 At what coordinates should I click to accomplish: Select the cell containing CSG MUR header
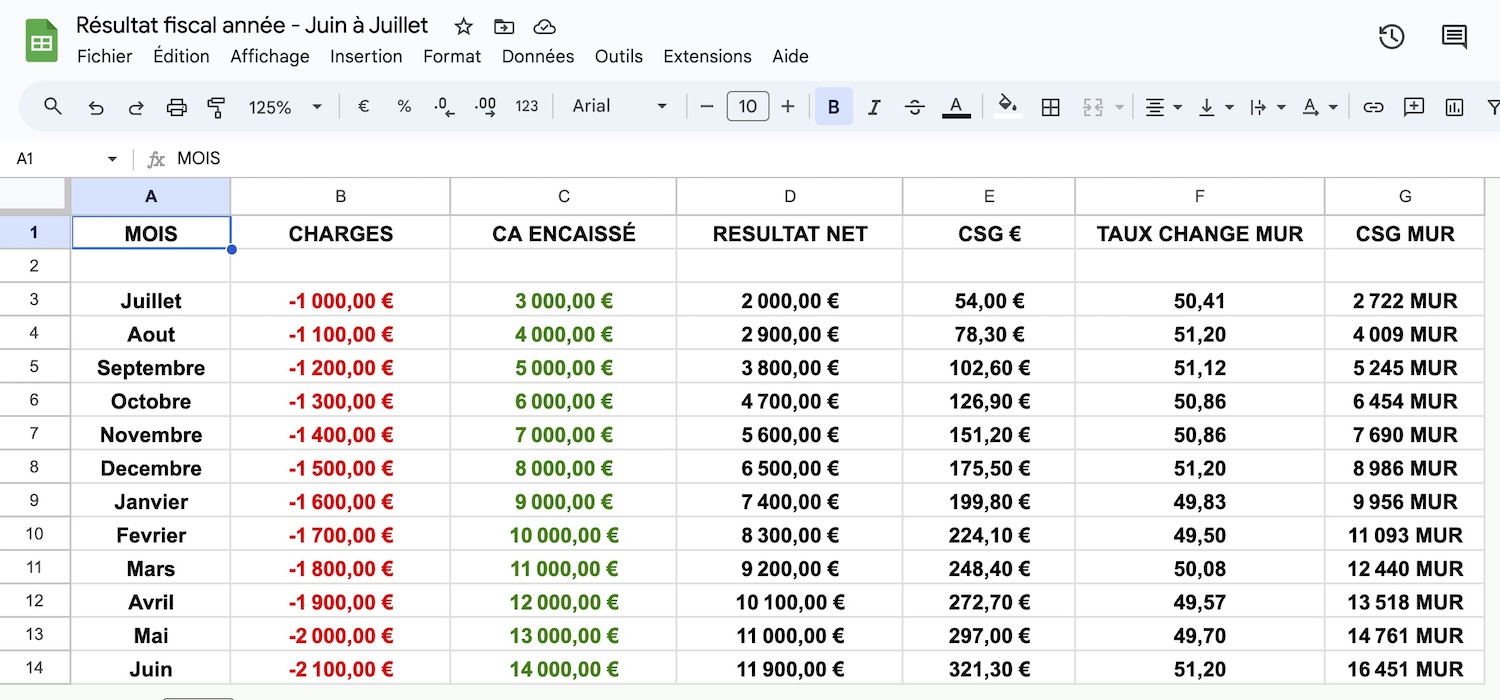tap(1404, 233)
